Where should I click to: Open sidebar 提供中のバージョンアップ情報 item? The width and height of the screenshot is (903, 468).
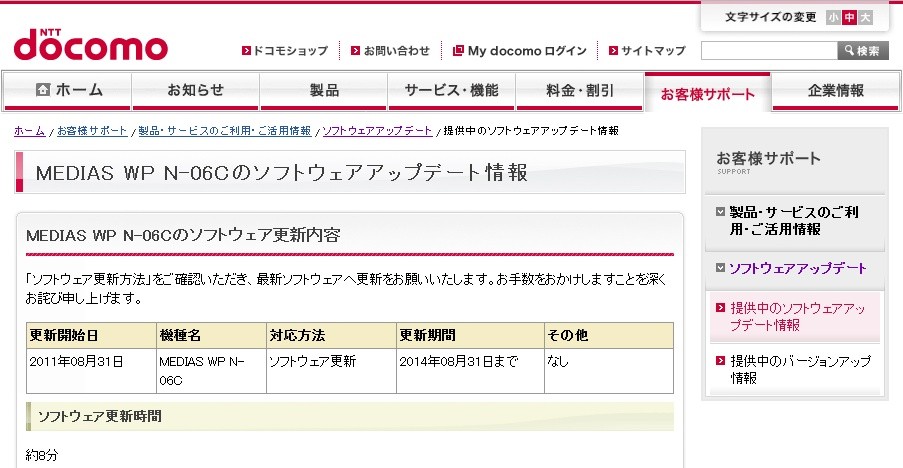[800, 369]
